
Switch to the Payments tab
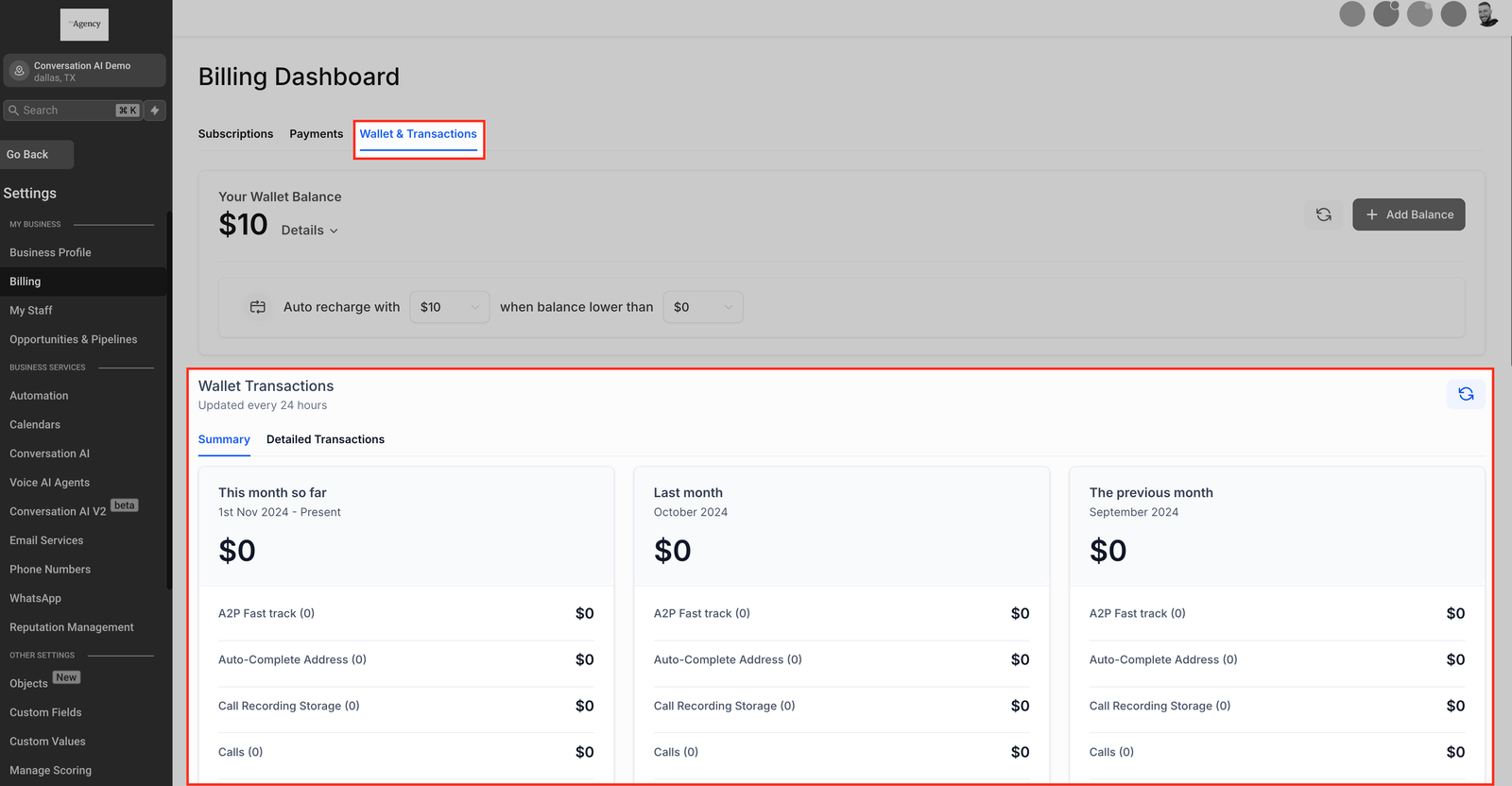[316, 134]
